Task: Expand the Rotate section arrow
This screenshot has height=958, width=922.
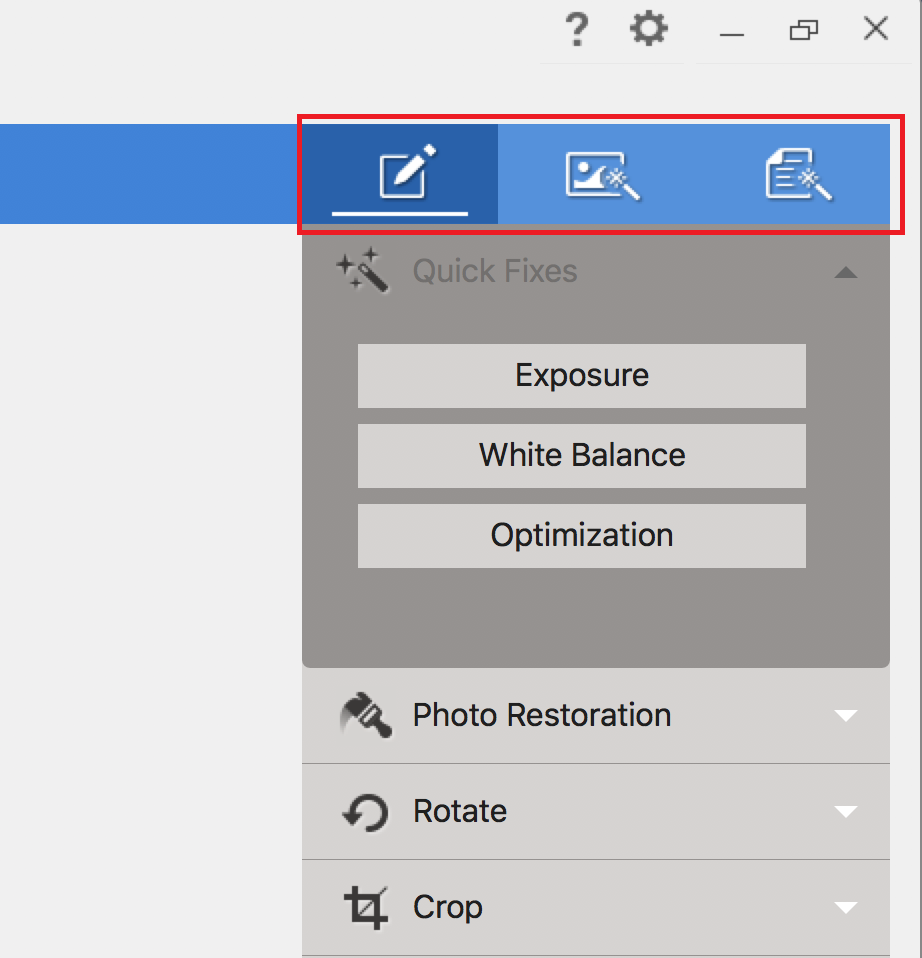Action: pos(846,812)
